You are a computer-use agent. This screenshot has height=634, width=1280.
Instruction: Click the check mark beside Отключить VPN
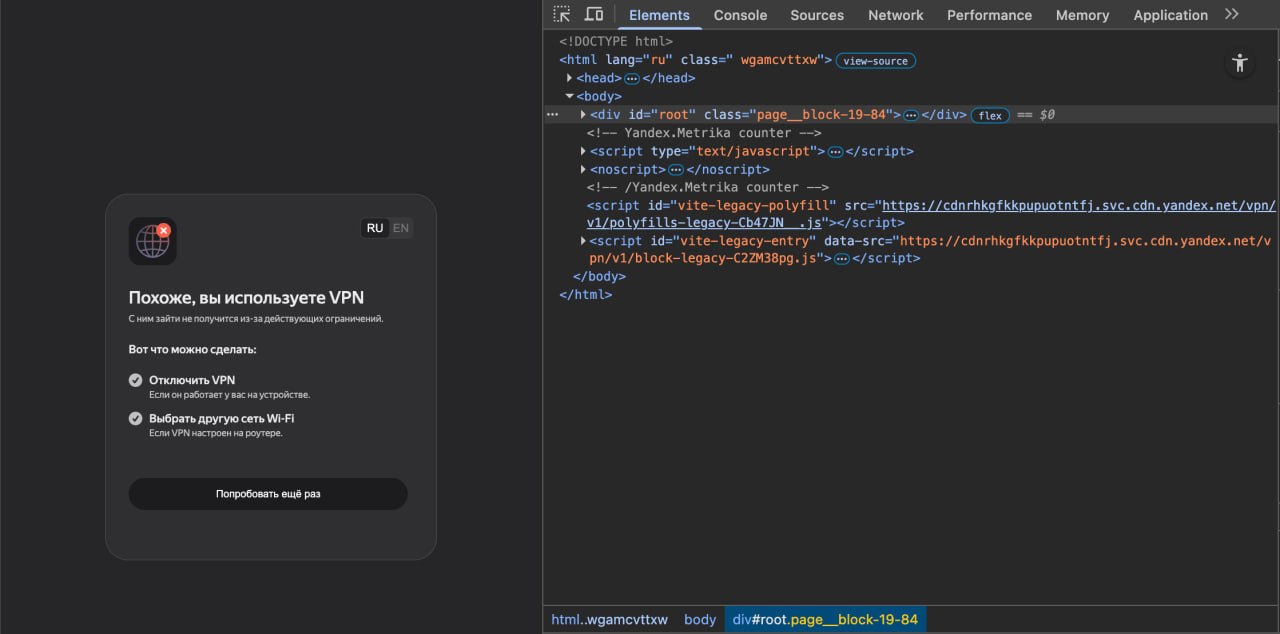(136, 380)
